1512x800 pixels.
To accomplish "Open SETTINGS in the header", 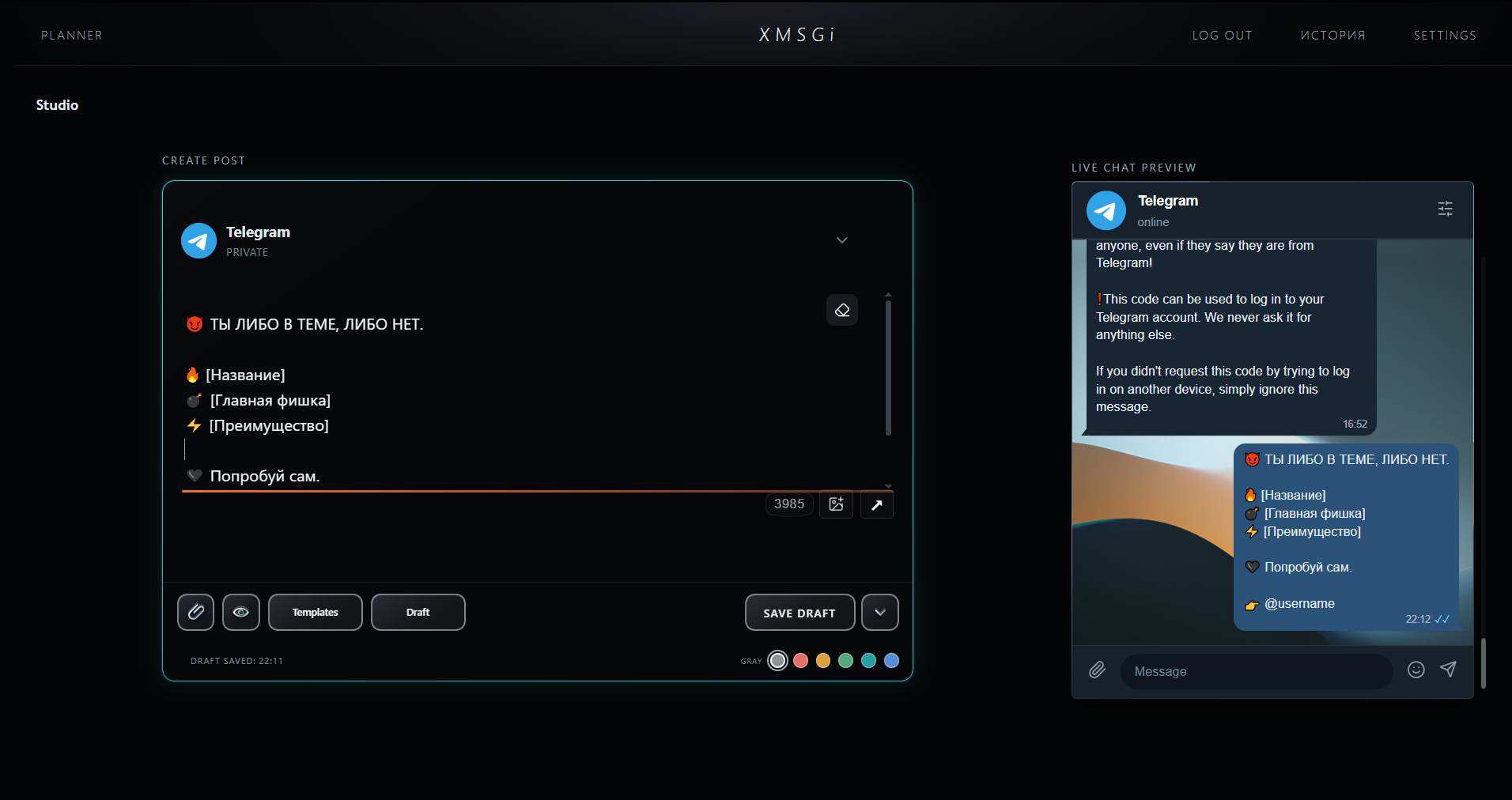I will click(1445, 36).
